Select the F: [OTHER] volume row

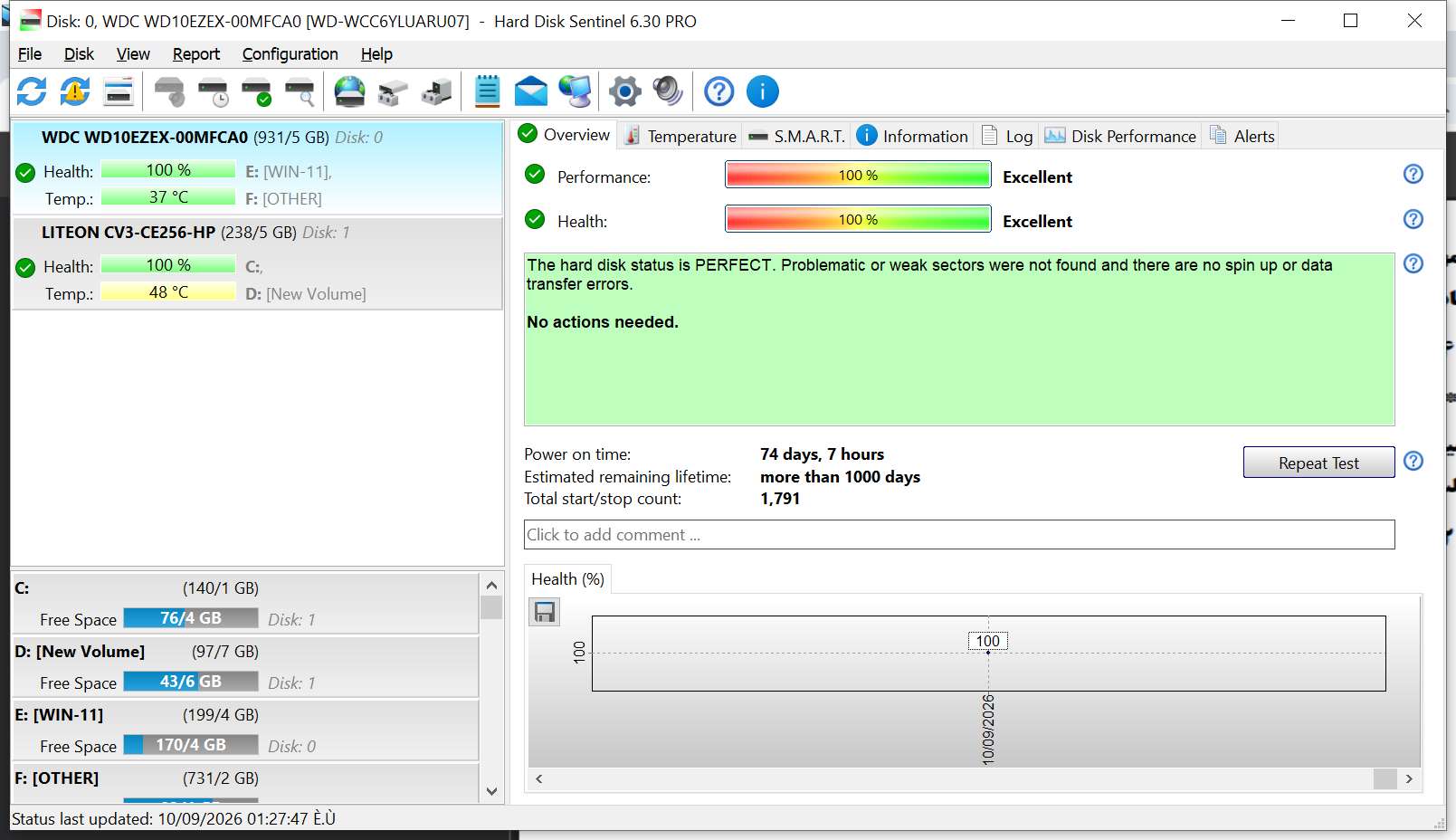(244, 783)
